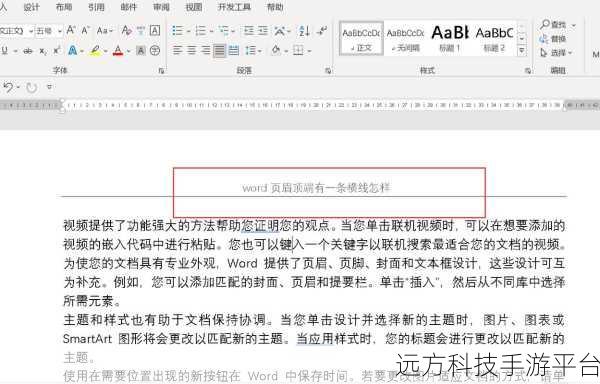Screen dimensions: 600x384
Task: Click header text word 页眉顶端有一条横线怎样
Action: click(330, 188)
